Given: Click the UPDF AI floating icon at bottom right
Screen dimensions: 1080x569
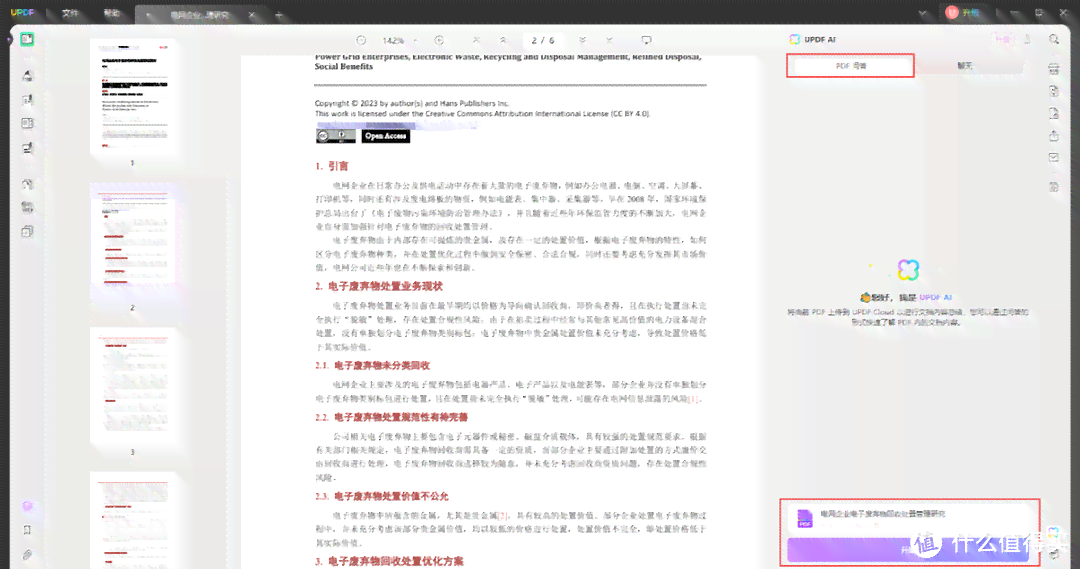Looking at the screenshot, I should 1054,534.
